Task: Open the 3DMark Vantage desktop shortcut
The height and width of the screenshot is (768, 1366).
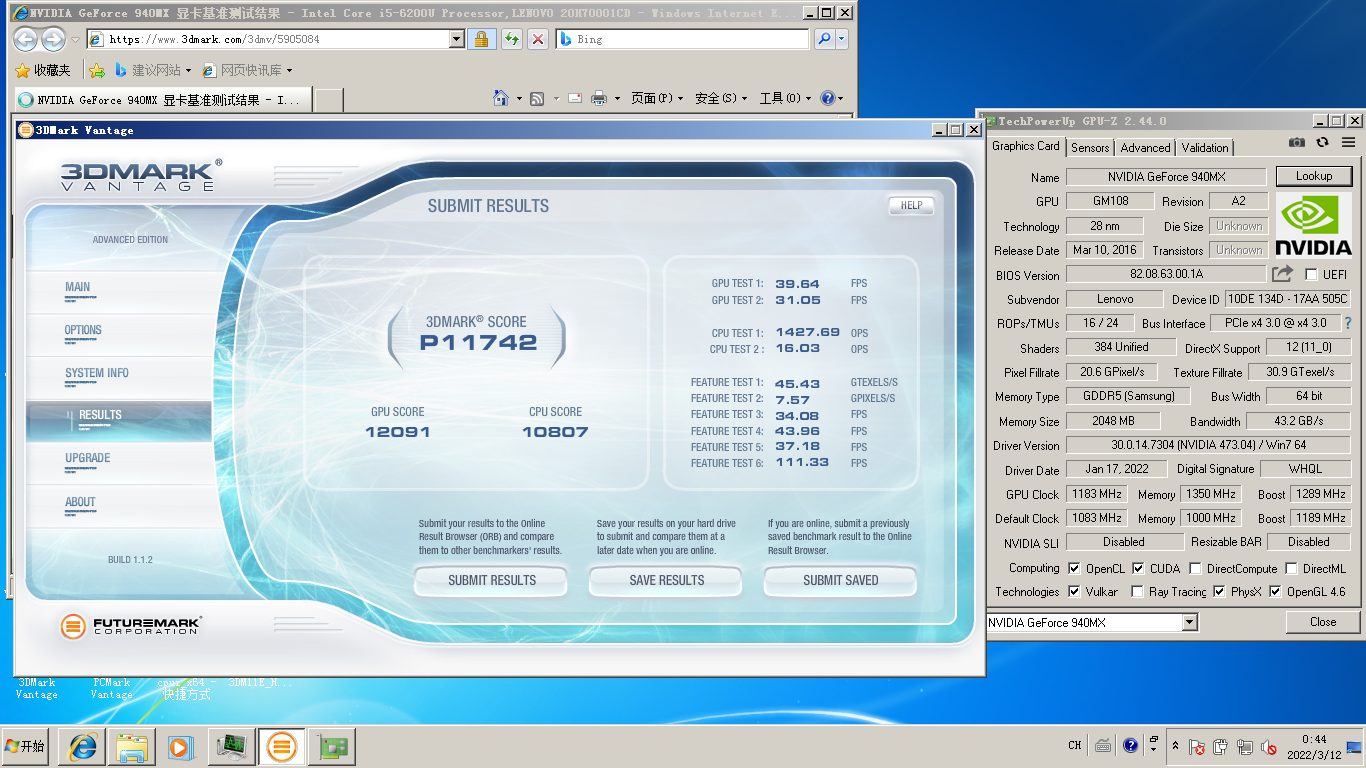Action: 37,688
